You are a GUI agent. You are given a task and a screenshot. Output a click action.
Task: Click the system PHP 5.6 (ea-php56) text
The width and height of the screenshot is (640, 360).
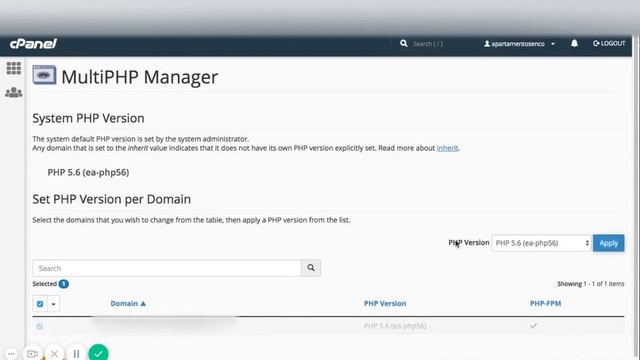(x=88, y=172)
